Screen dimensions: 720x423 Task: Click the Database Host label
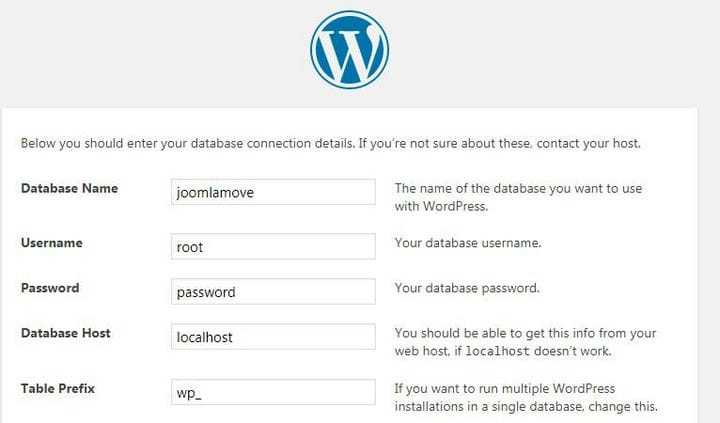point(66,333)
